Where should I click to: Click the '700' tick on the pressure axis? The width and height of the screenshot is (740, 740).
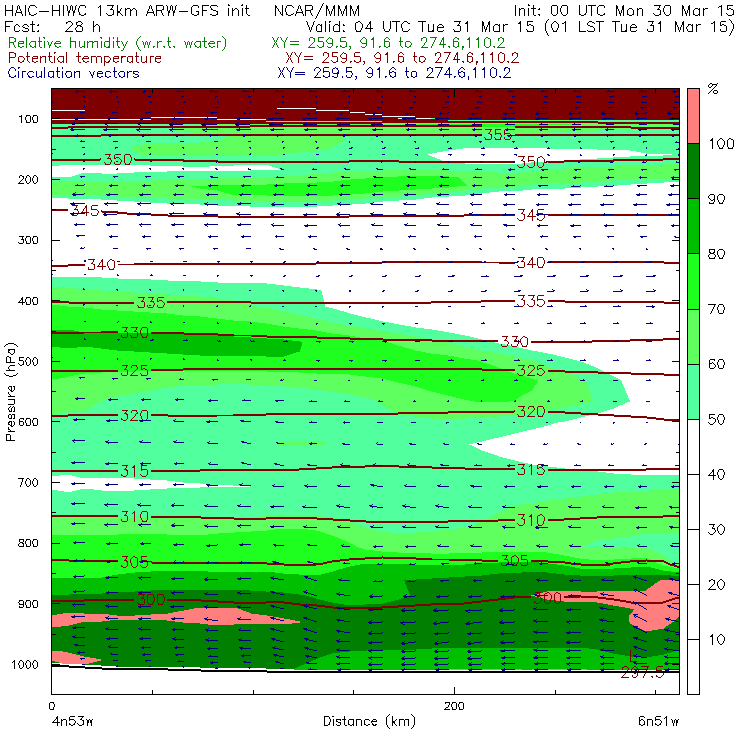(28, 483)
